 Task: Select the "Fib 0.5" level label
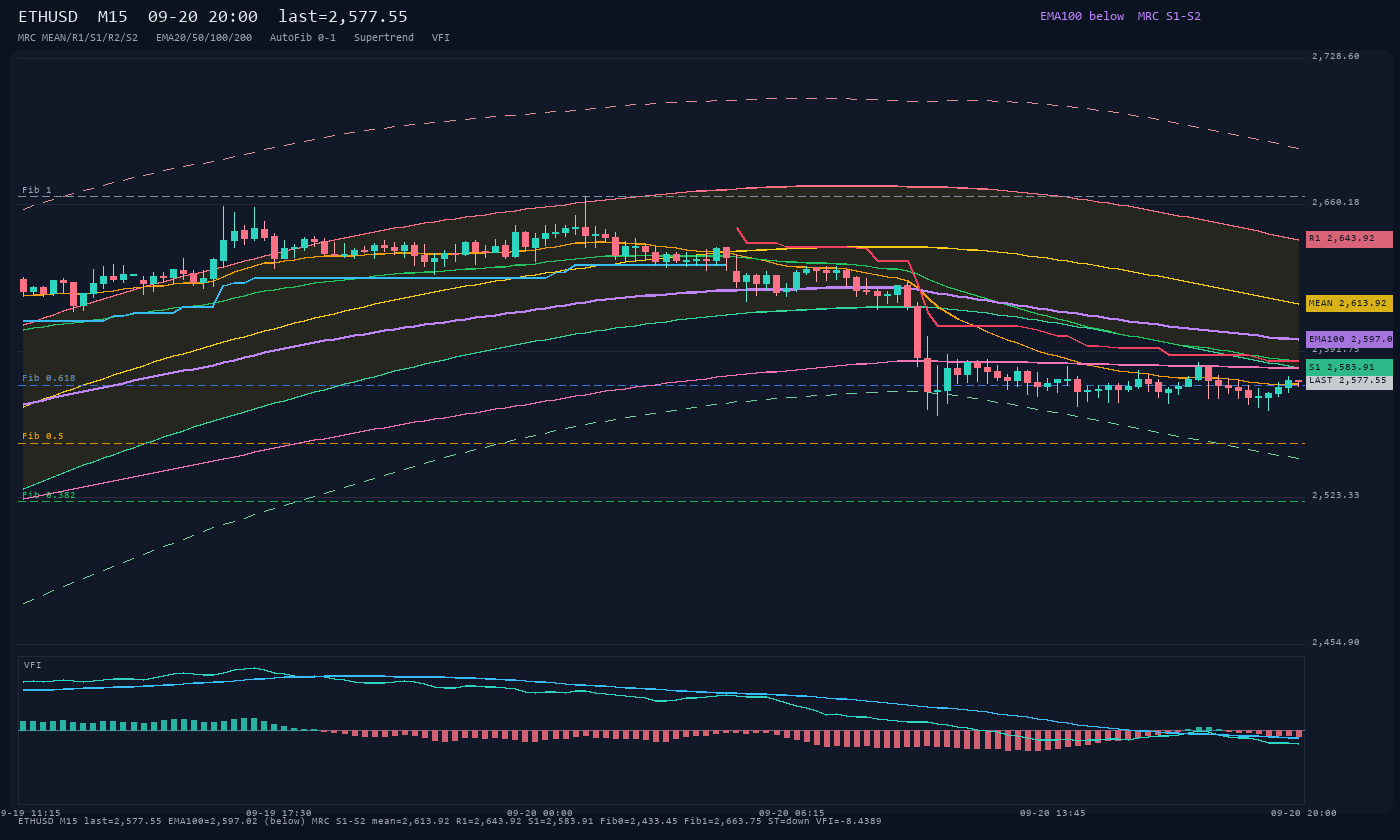pyautogui.click(x=43, y=436)
